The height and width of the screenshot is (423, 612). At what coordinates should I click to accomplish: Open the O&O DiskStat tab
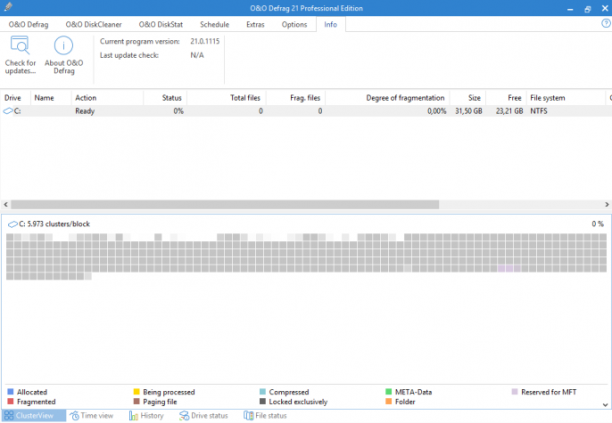click(161, 25)
